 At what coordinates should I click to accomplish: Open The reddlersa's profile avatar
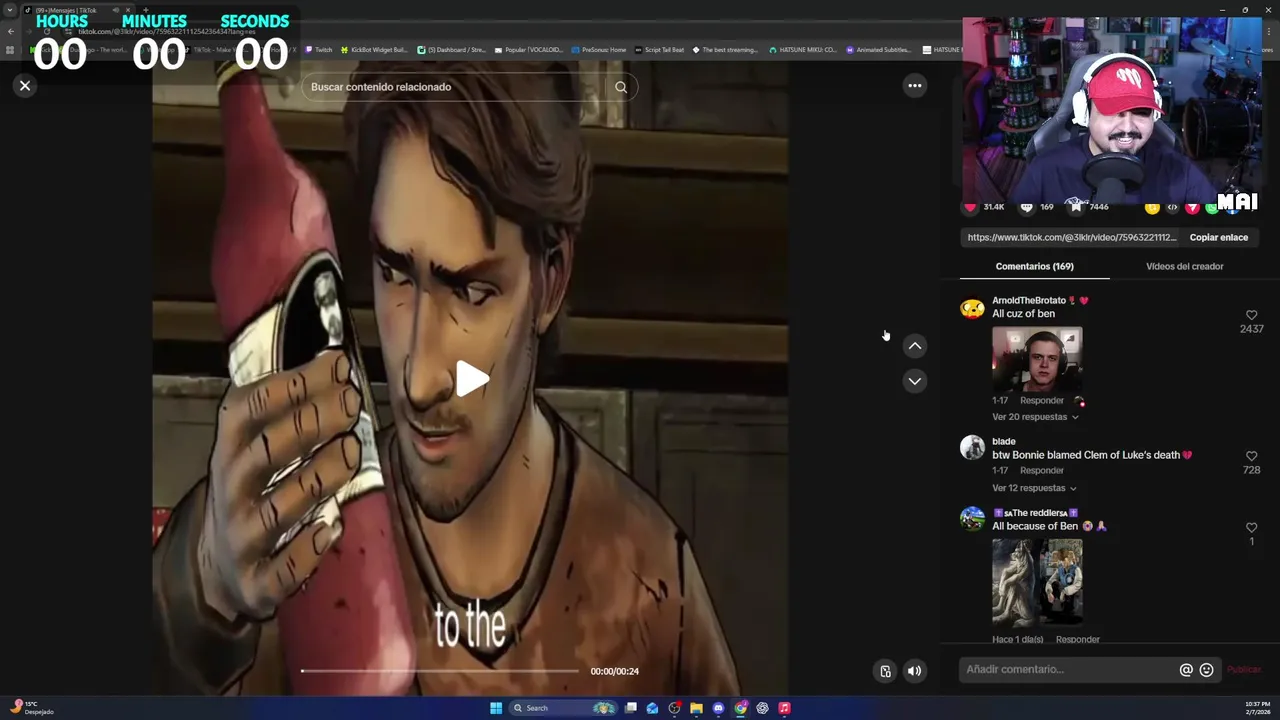click(972, 518)
